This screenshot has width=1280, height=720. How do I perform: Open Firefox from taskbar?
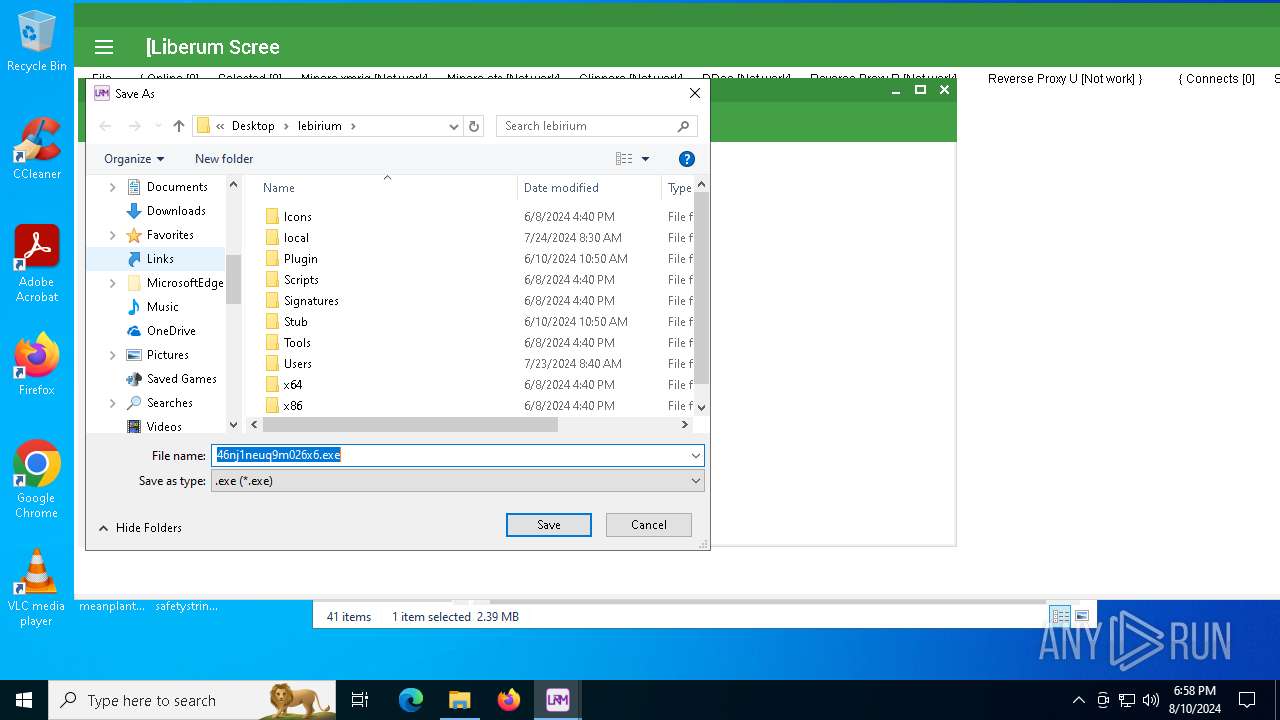point(509,700)
